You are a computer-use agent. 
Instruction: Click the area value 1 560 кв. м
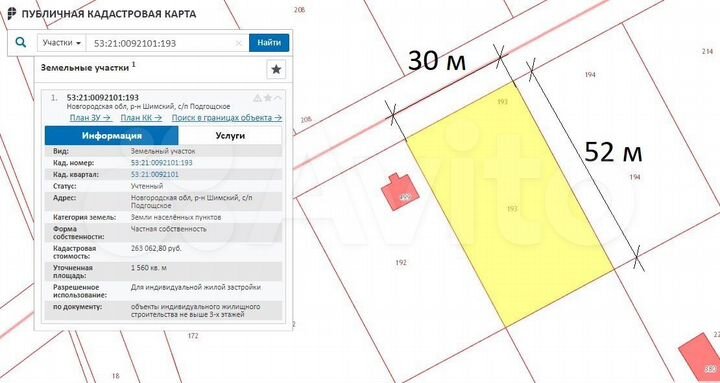click(149, 267)
